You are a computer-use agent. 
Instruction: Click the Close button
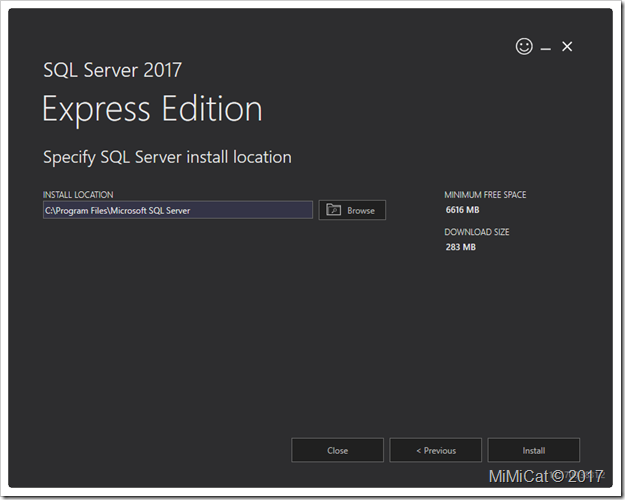click(338, 450)
